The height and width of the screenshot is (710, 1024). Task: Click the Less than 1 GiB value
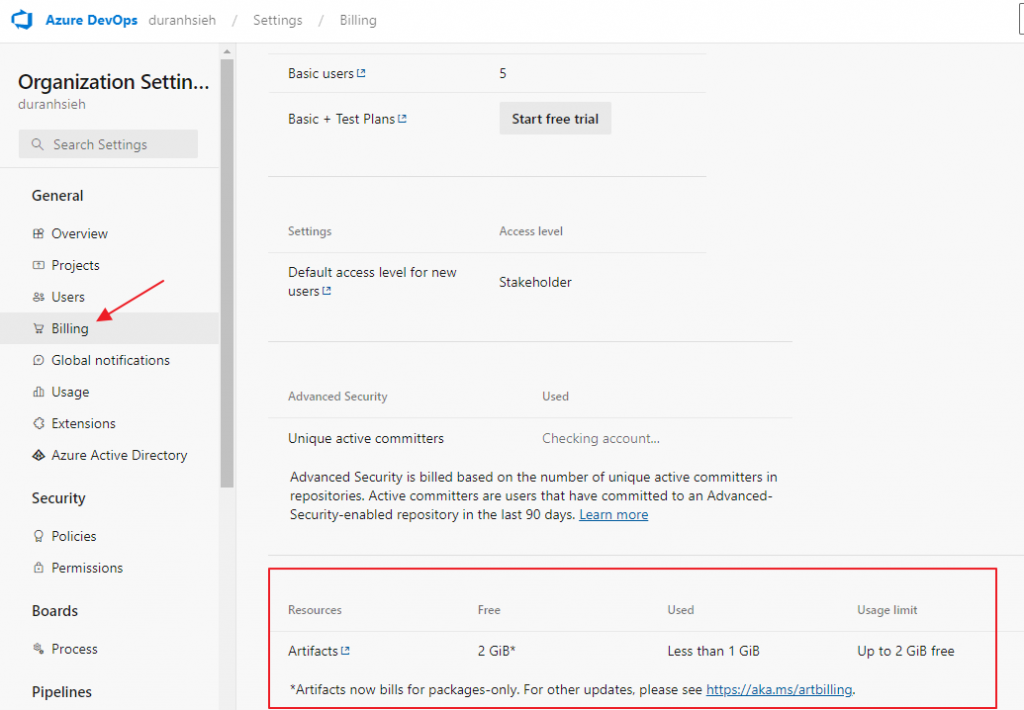(713, 651)
